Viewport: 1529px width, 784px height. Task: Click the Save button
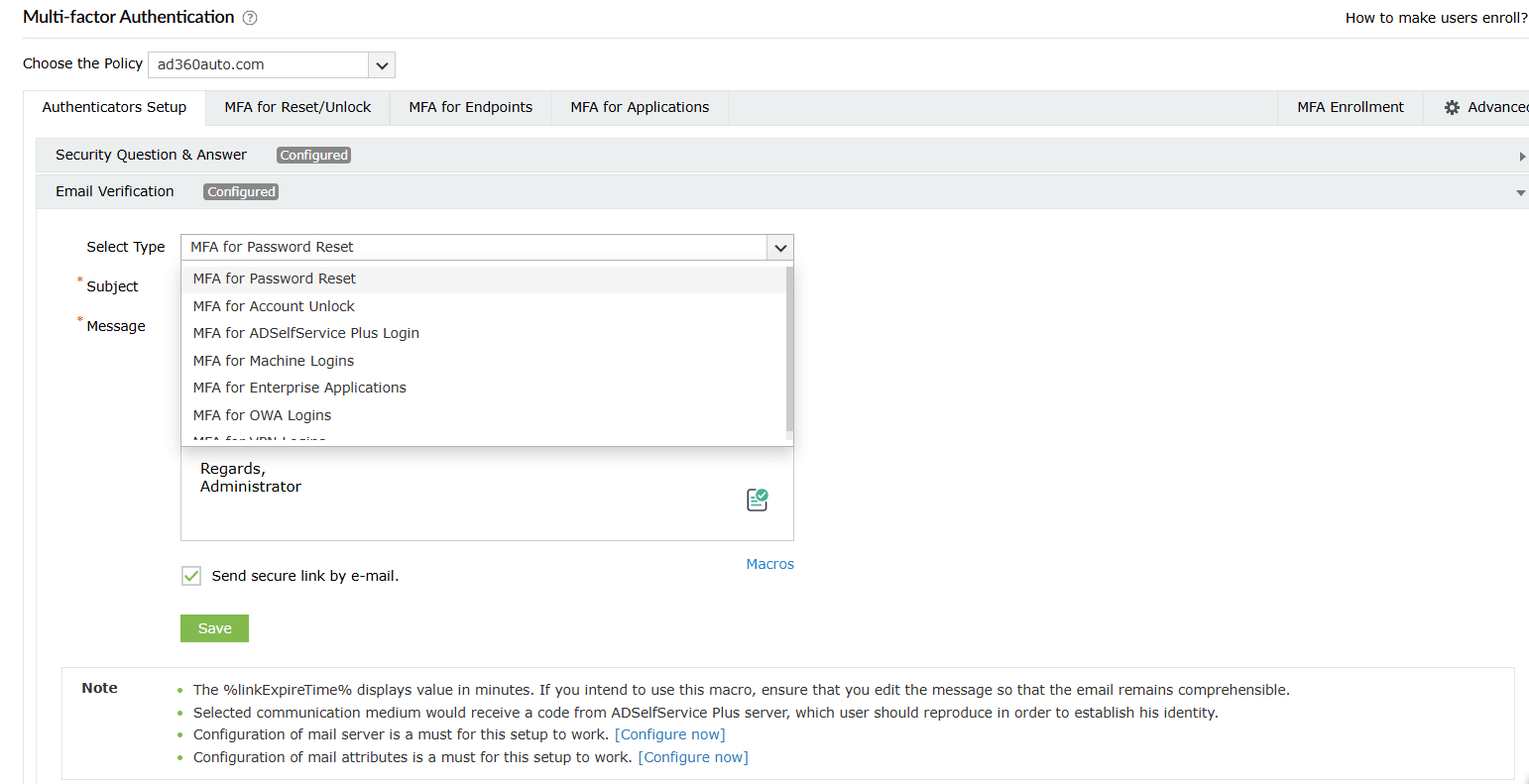pos(214,627)
